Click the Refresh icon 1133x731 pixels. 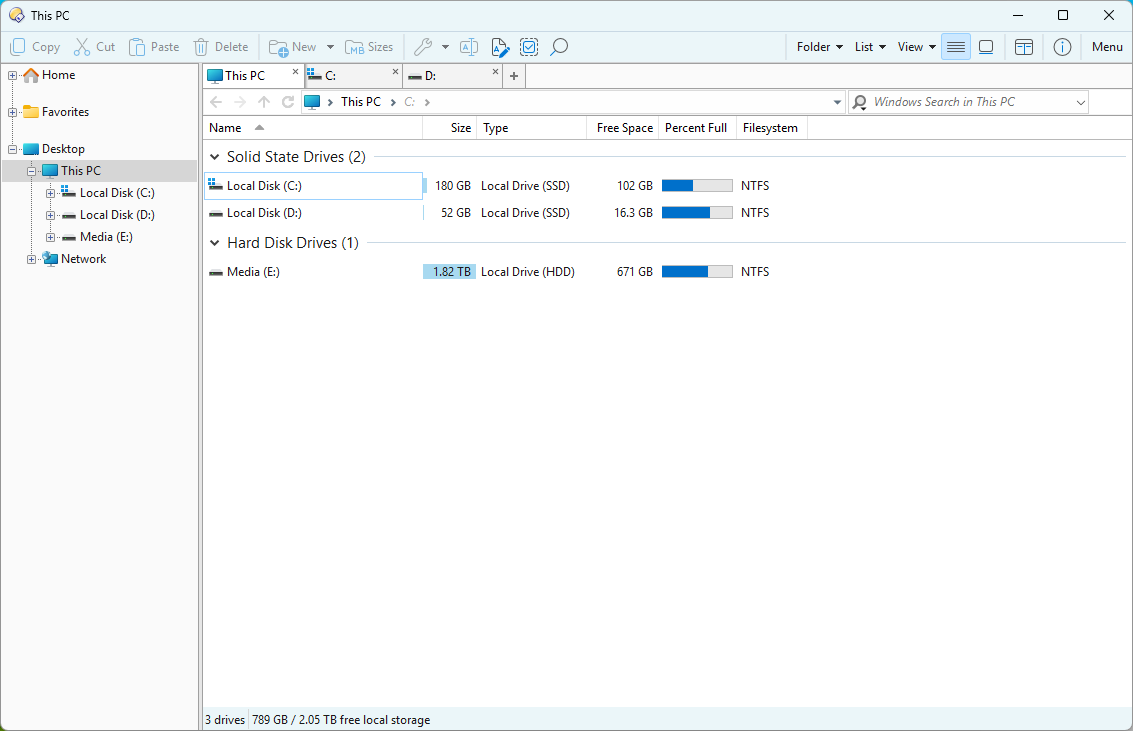(288, 102)
